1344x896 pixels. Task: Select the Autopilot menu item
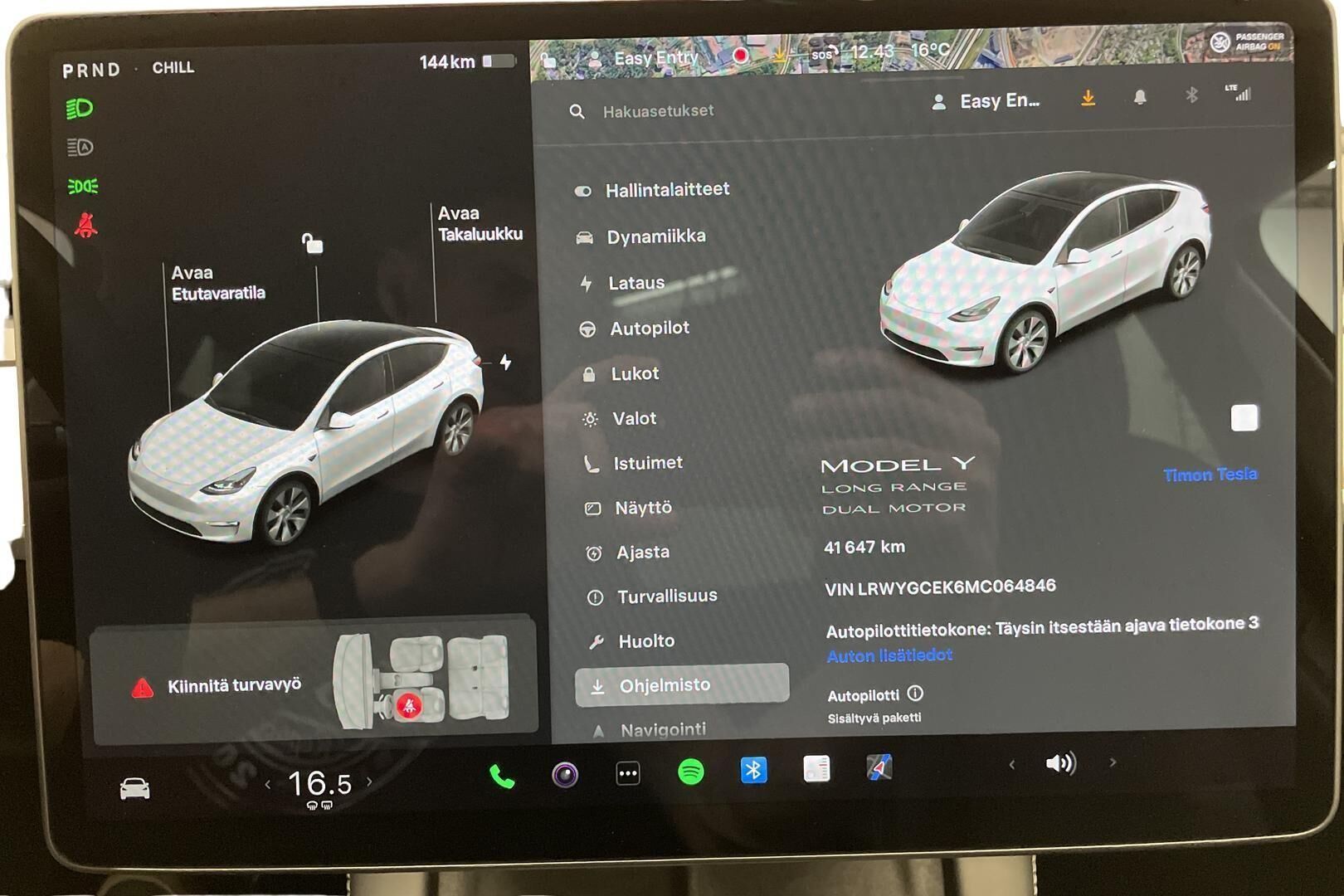[x=635, y=329]
